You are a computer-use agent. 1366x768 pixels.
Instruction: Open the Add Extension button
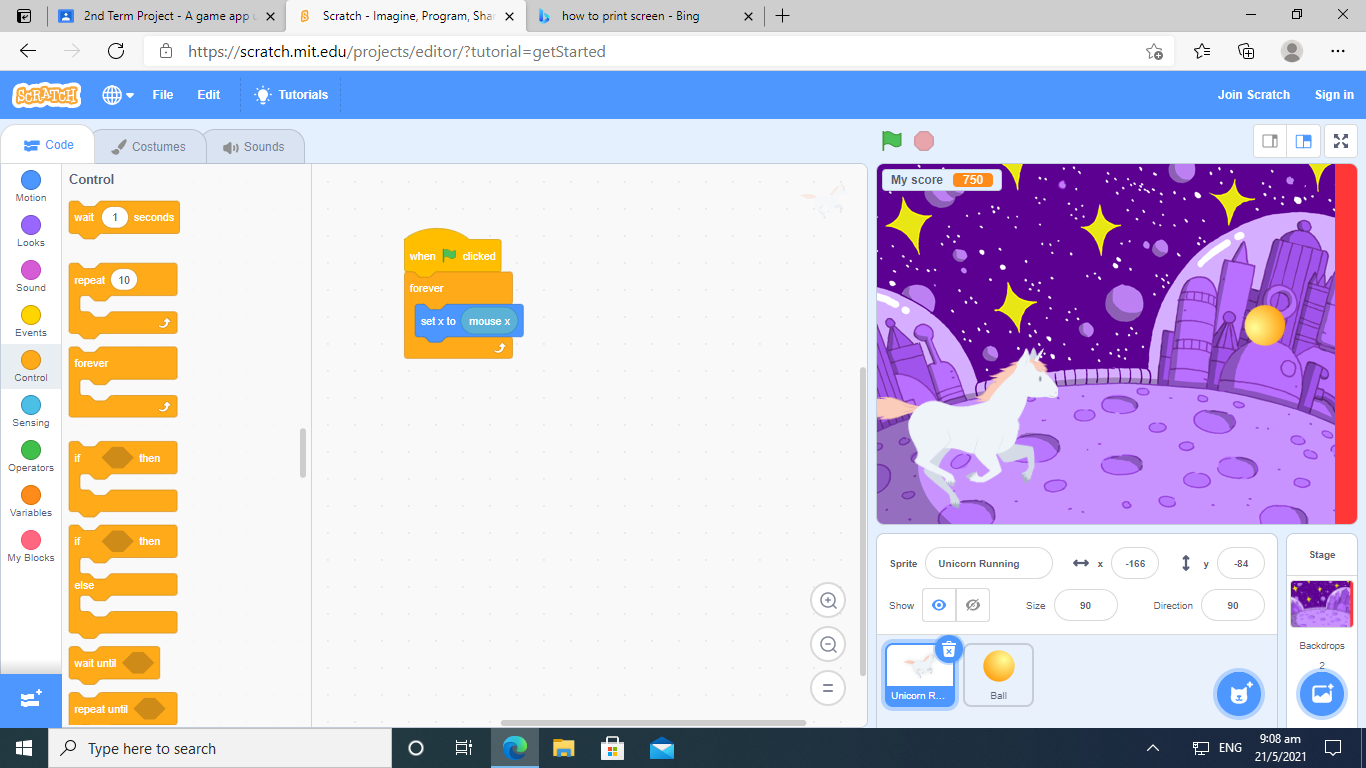point(30,699)
